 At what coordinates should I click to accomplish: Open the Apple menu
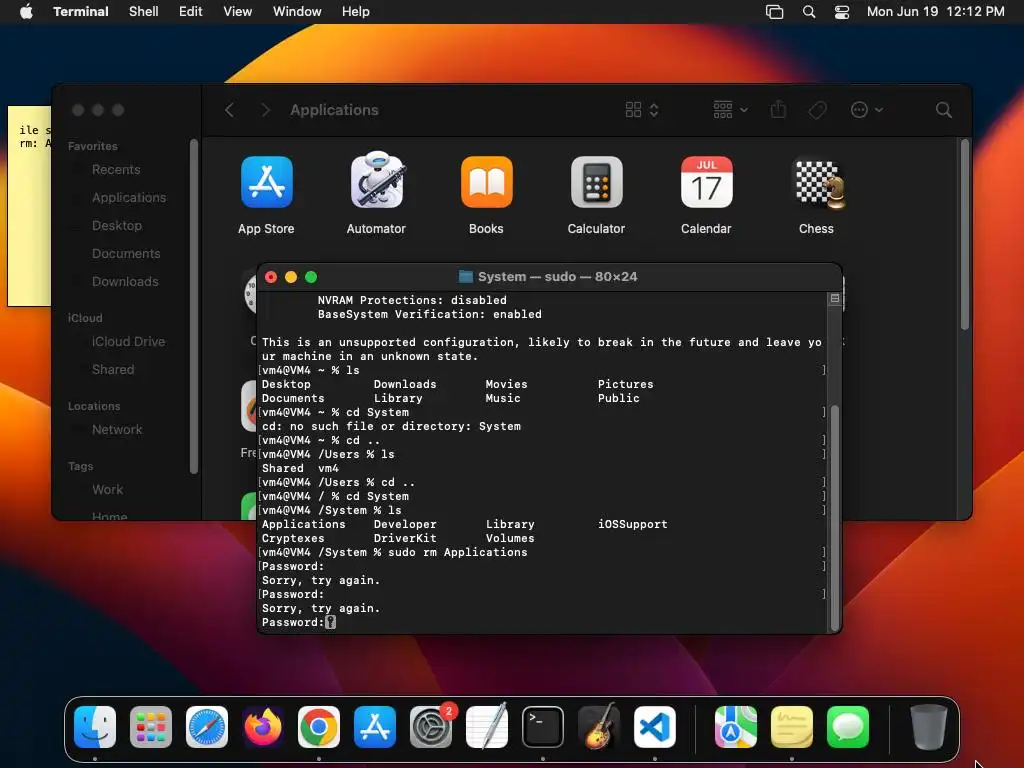(x=26, y=12)
